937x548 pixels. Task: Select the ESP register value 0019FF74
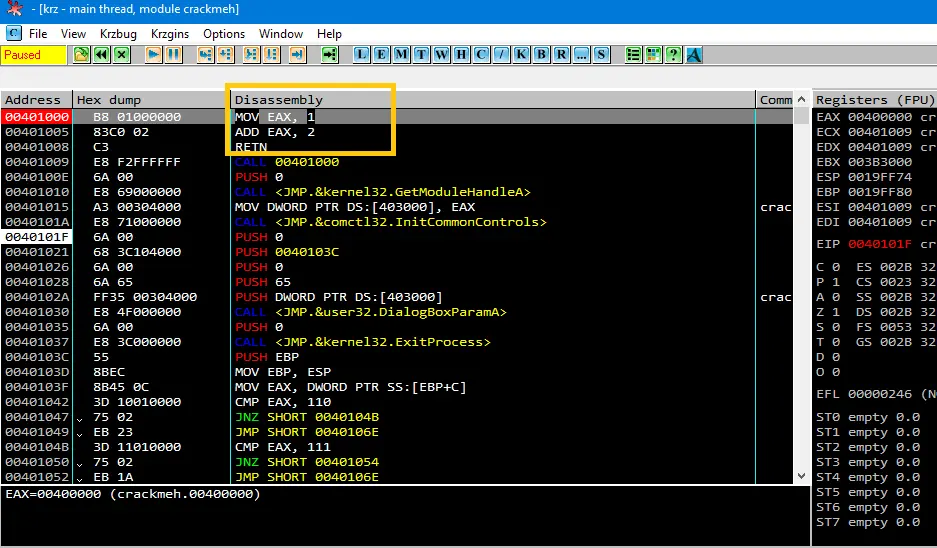tap(880, 177)
